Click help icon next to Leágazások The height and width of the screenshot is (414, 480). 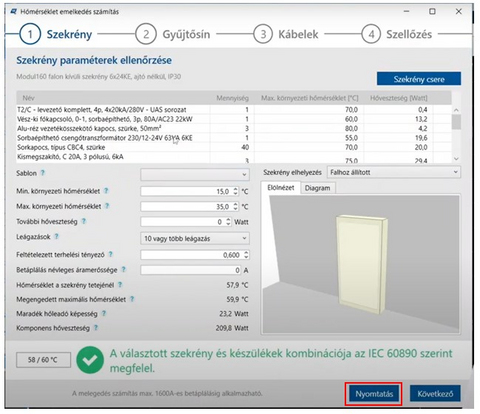(56, 236)
